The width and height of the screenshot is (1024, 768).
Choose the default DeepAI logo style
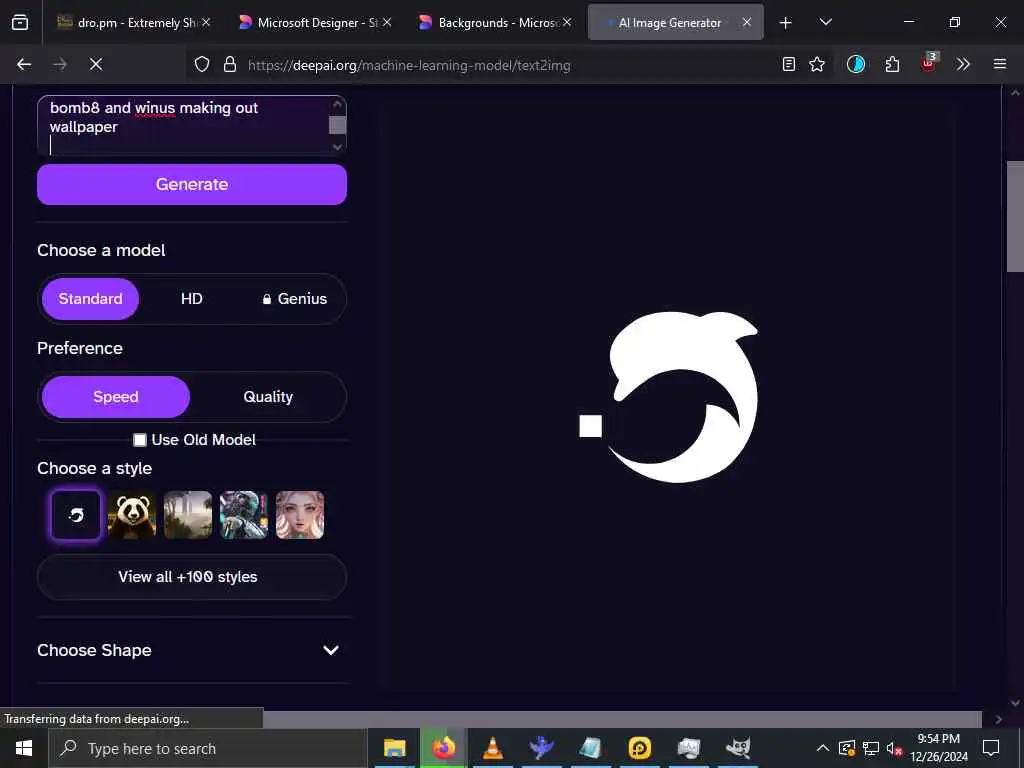[76, 515]
